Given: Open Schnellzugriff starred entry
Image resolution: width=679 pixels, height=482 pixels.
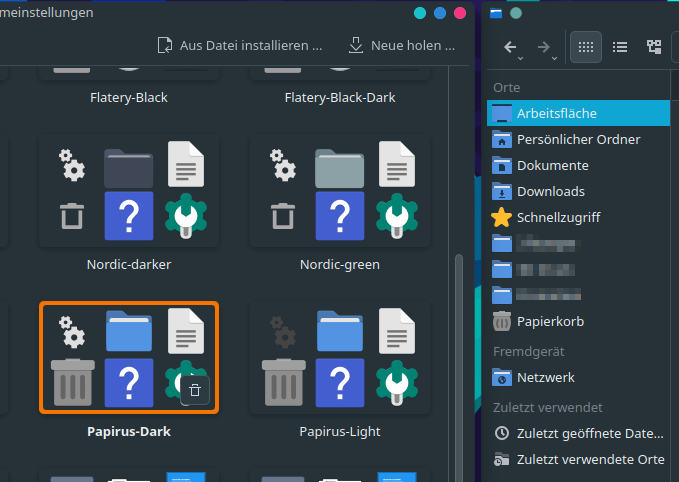Looking at the screenshot, I should point(579,217).
